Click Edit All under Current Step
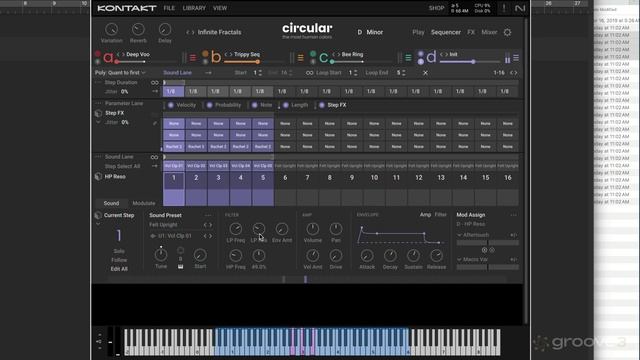 119,269
